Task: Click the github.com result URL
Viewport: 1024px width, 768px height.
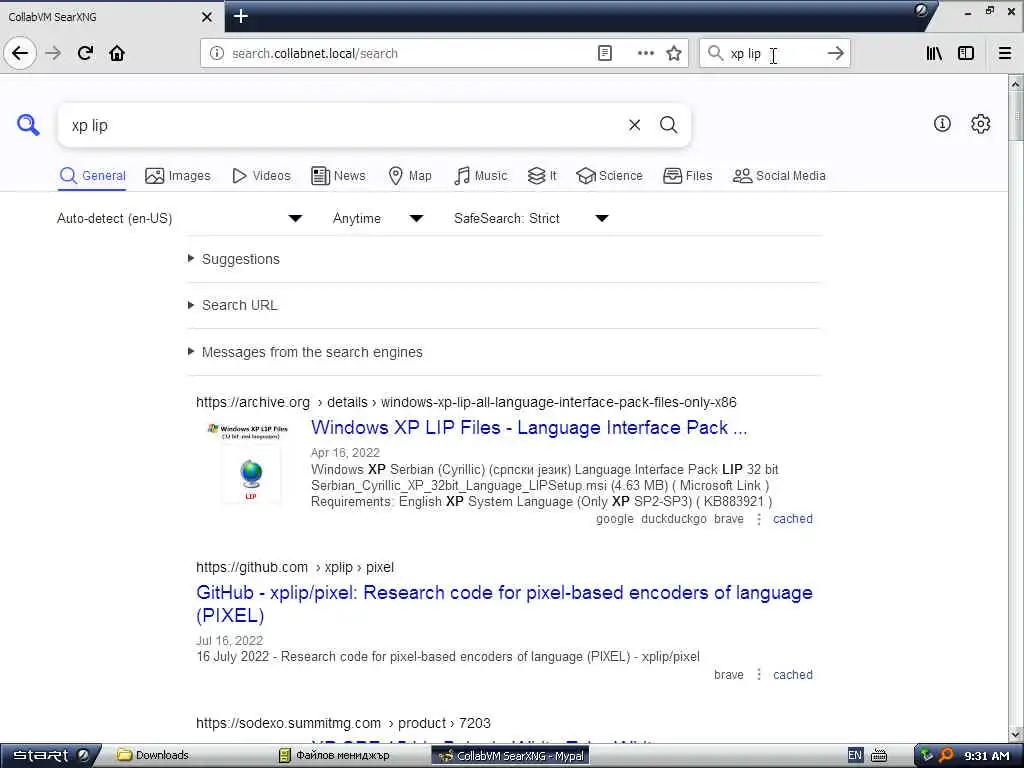Action: click(295, 568)
